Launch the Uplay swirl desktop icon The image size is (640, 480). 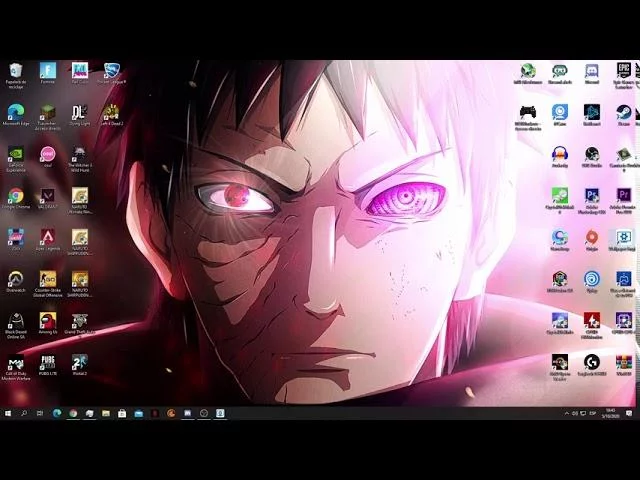[592, 282]
